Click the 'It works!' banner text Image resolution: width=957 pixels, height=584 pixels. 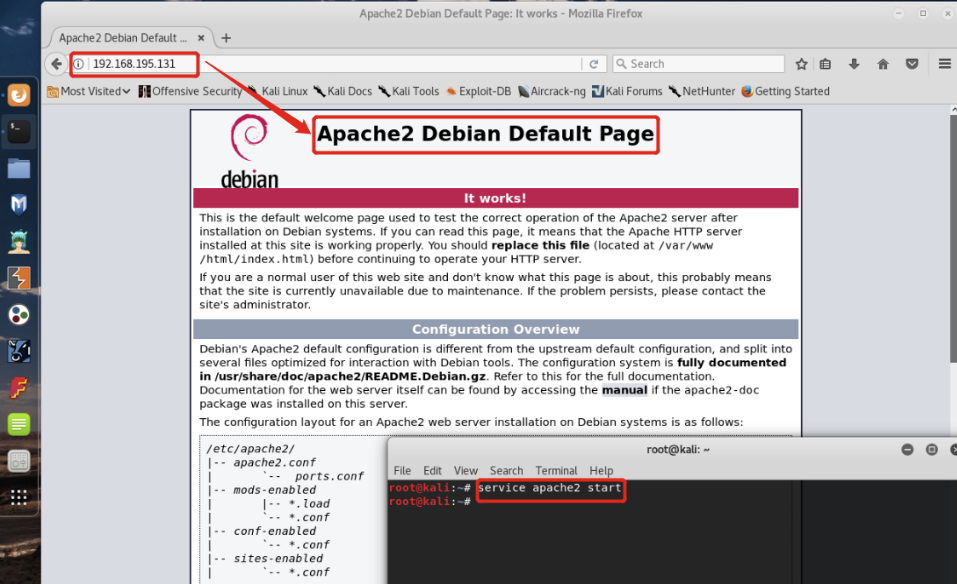495,198
